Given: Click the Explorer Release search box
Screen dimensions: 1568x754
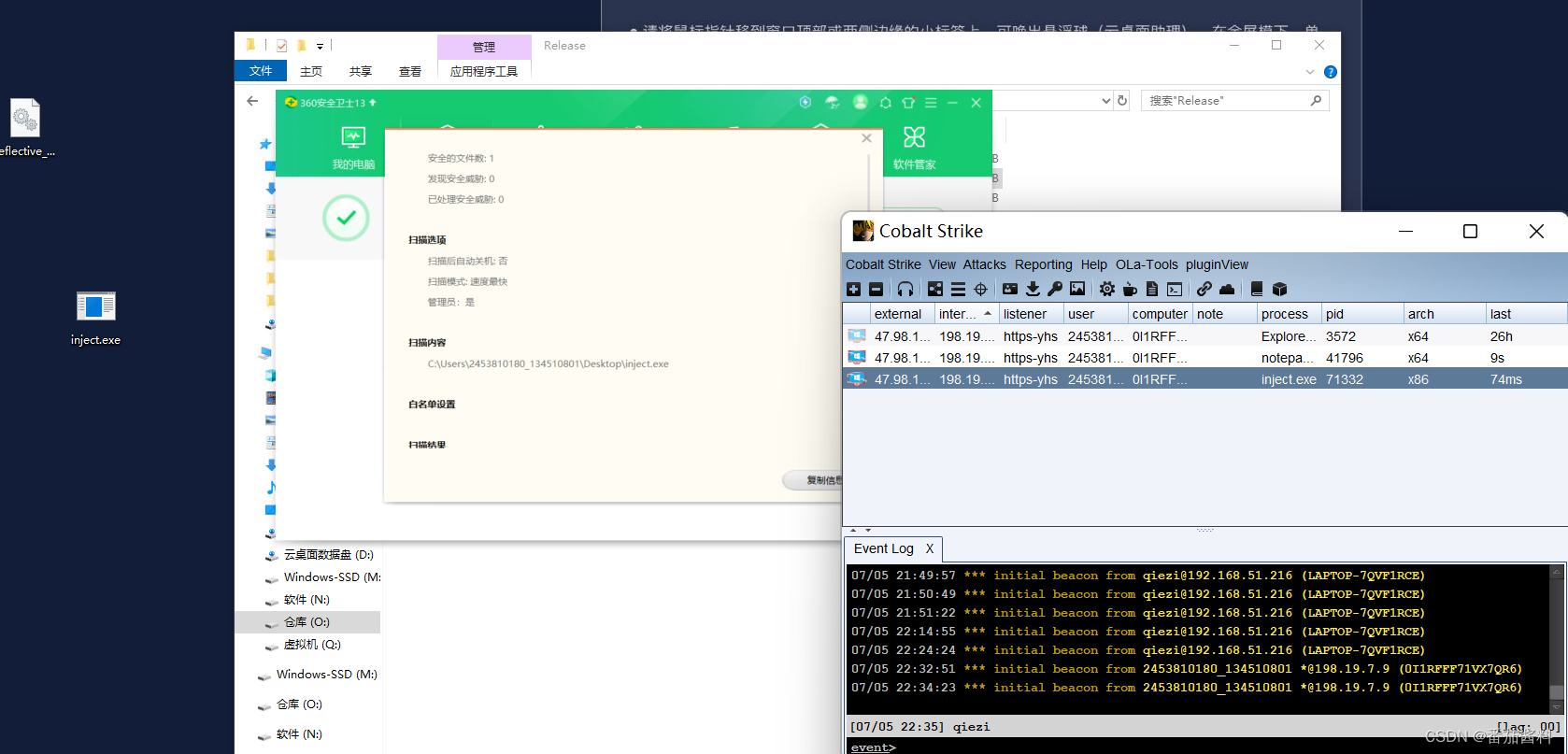Looking at the screenshot, I should (1234, 101).
